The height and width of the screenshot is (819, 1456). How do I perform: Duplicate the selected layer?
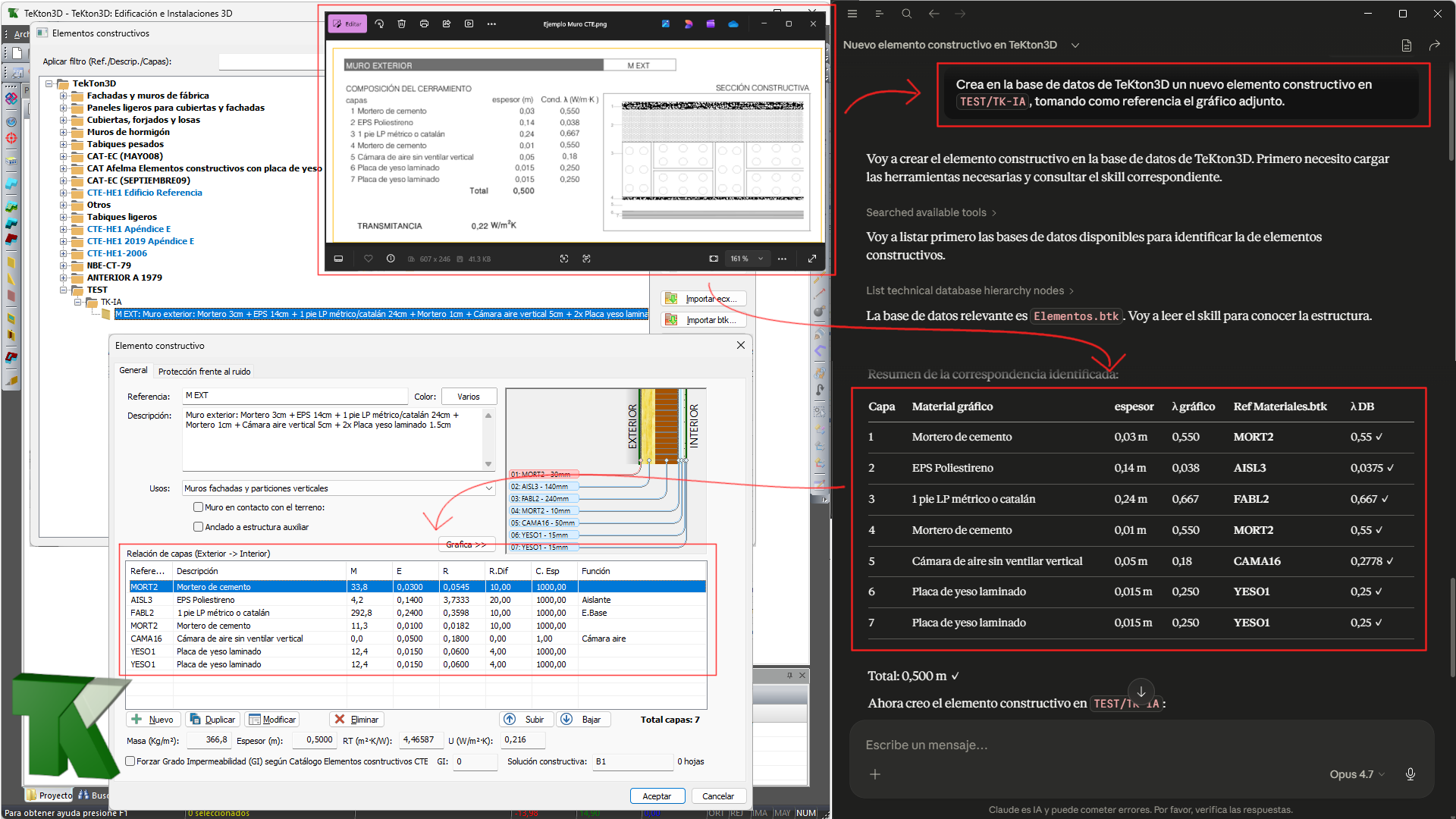[x=212, y=720]
